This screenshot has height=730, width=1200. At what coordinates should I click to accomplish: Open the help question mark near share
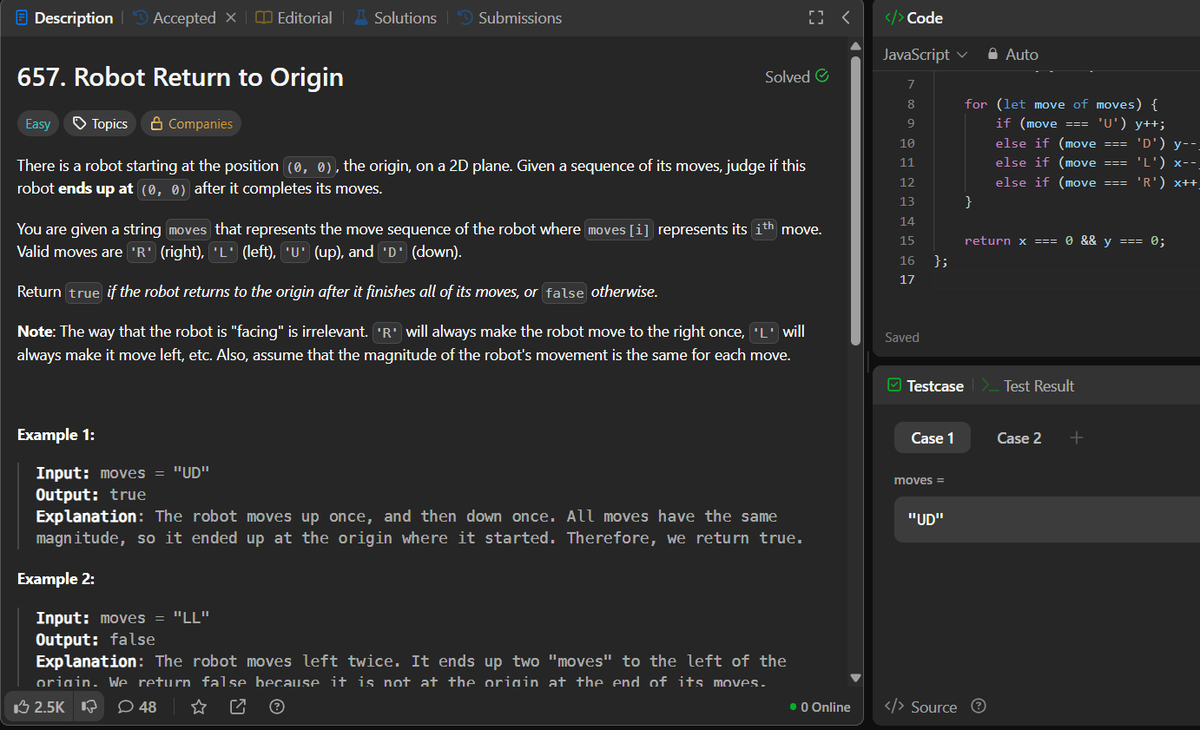pos(277,707)
